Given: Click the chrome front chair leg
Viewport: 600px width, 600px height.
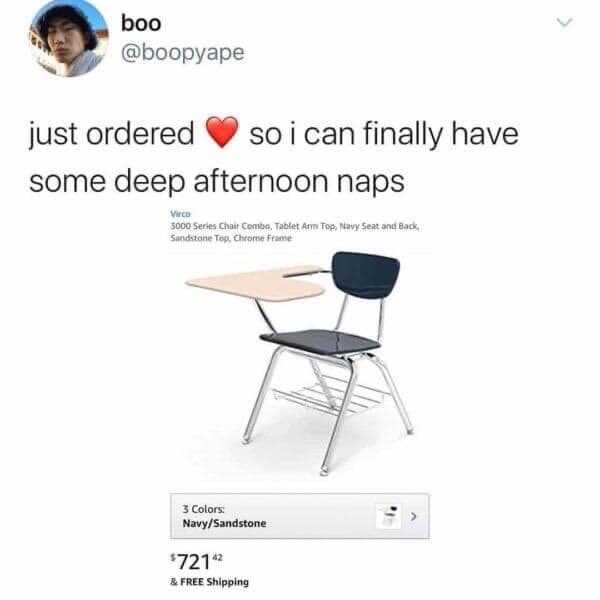Looking at the screenshot, I should point(339,417).
